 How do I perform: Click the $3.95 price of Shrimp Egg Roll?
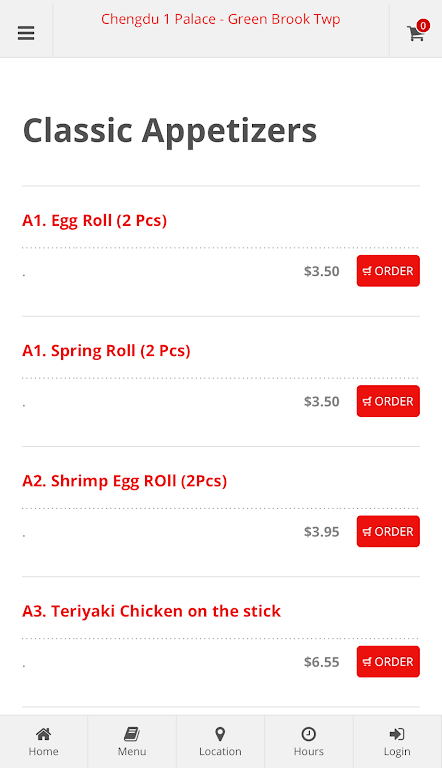pyautogui.click(x=321, y=531)
